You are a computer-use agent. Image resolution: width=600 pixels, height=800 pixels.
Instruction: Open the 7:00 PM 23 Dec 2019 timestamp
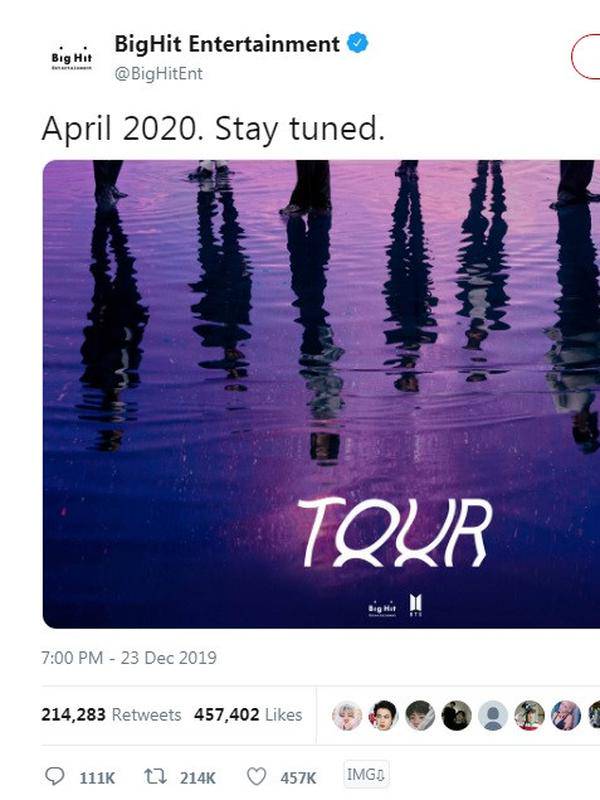[129, 658]
